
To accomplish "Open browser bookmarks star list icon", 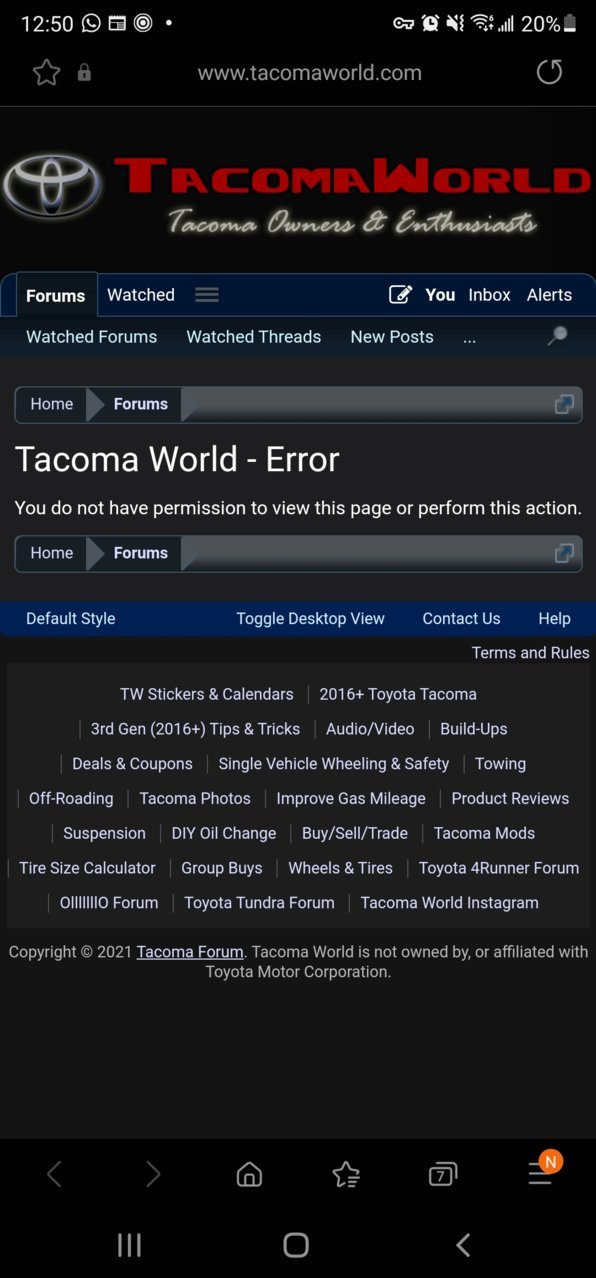I will click(x=346, y=1174).
